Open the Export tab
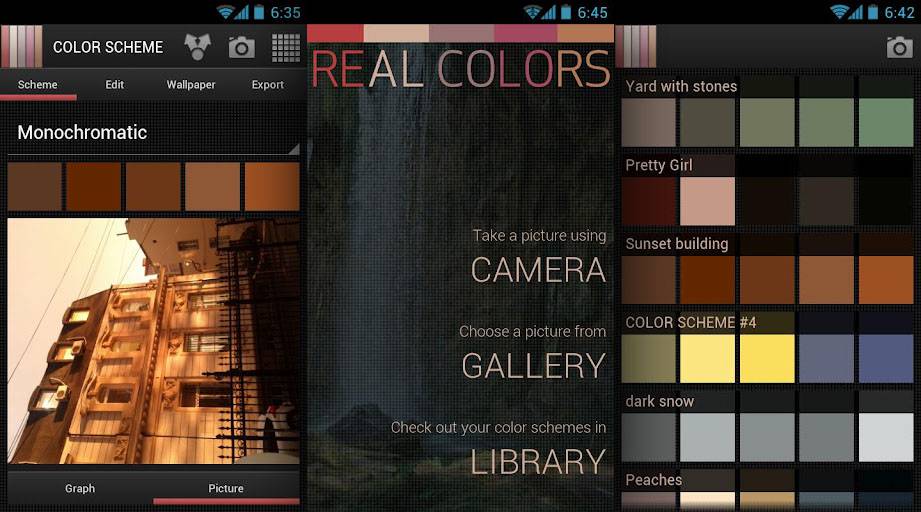 point(268,85)
